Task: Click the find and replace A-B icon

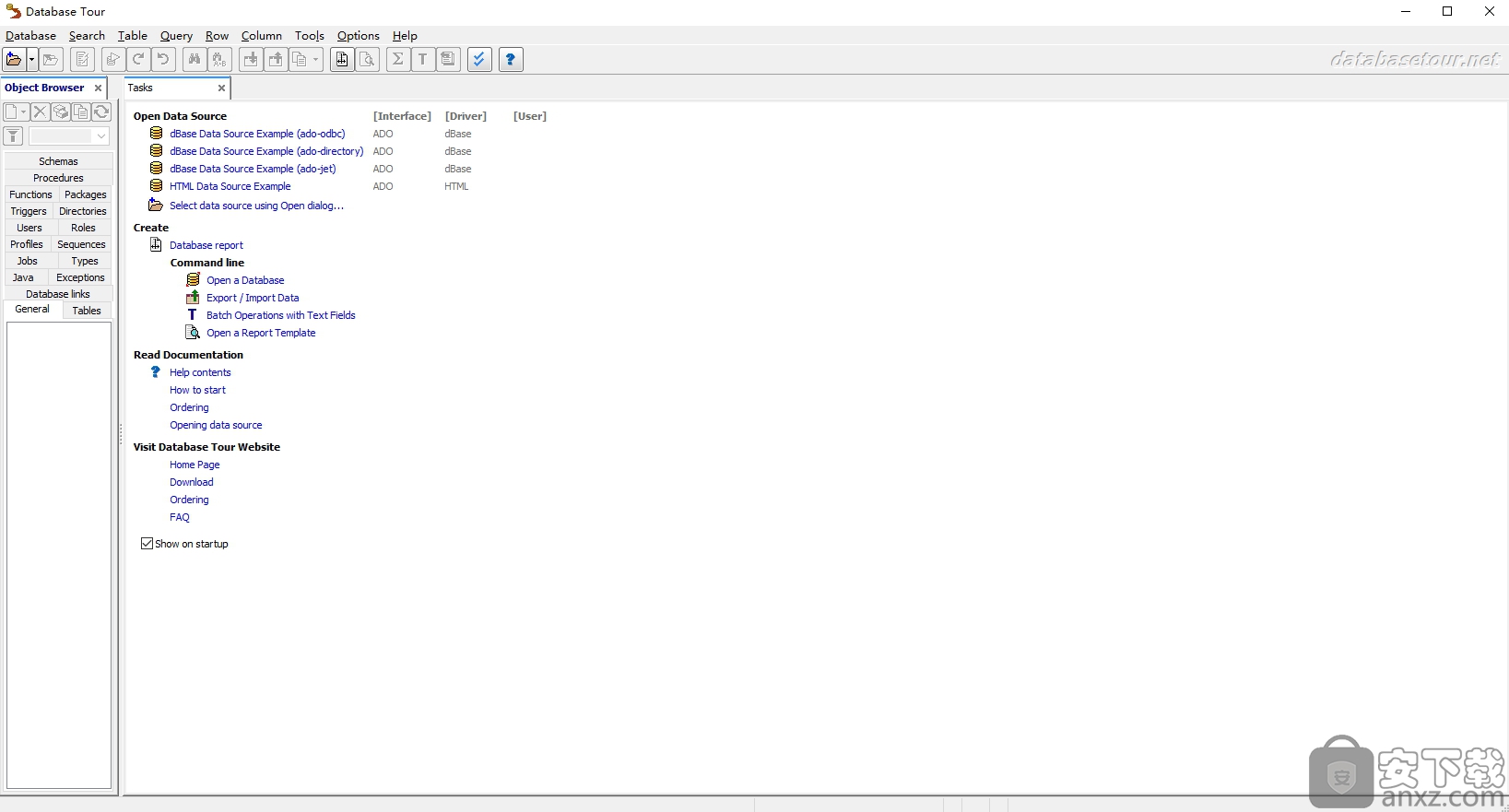Action: click(x=219, y=60)
